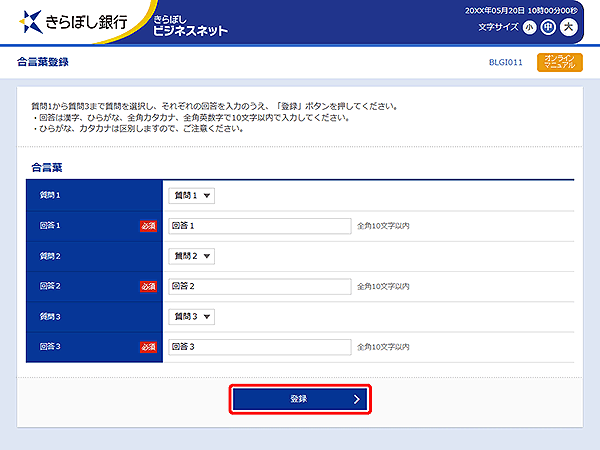Expand the 質問1 dropdown list
This screenshot has width=600, height=450.
192,196
